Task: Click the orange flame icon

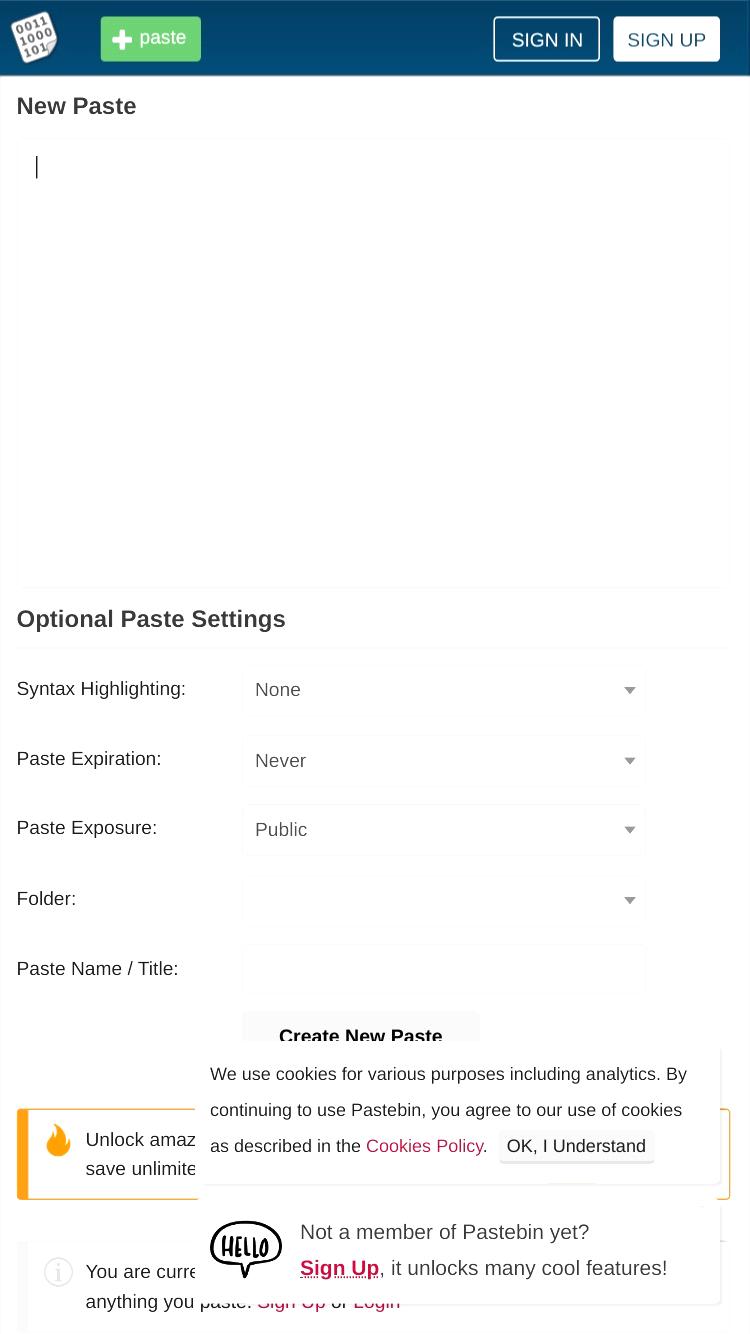Action: [58, 1140]
